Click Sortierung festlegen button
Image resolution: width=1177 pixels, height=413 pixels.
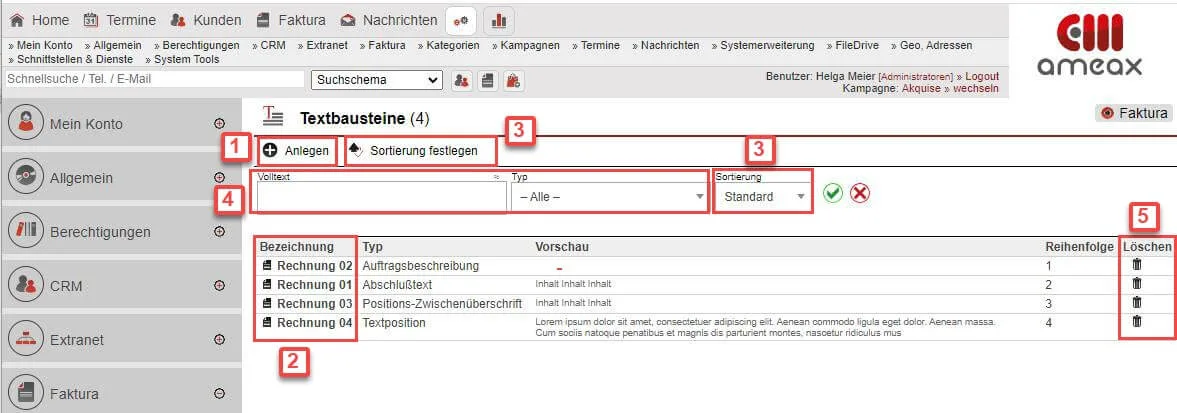point(421,151)
